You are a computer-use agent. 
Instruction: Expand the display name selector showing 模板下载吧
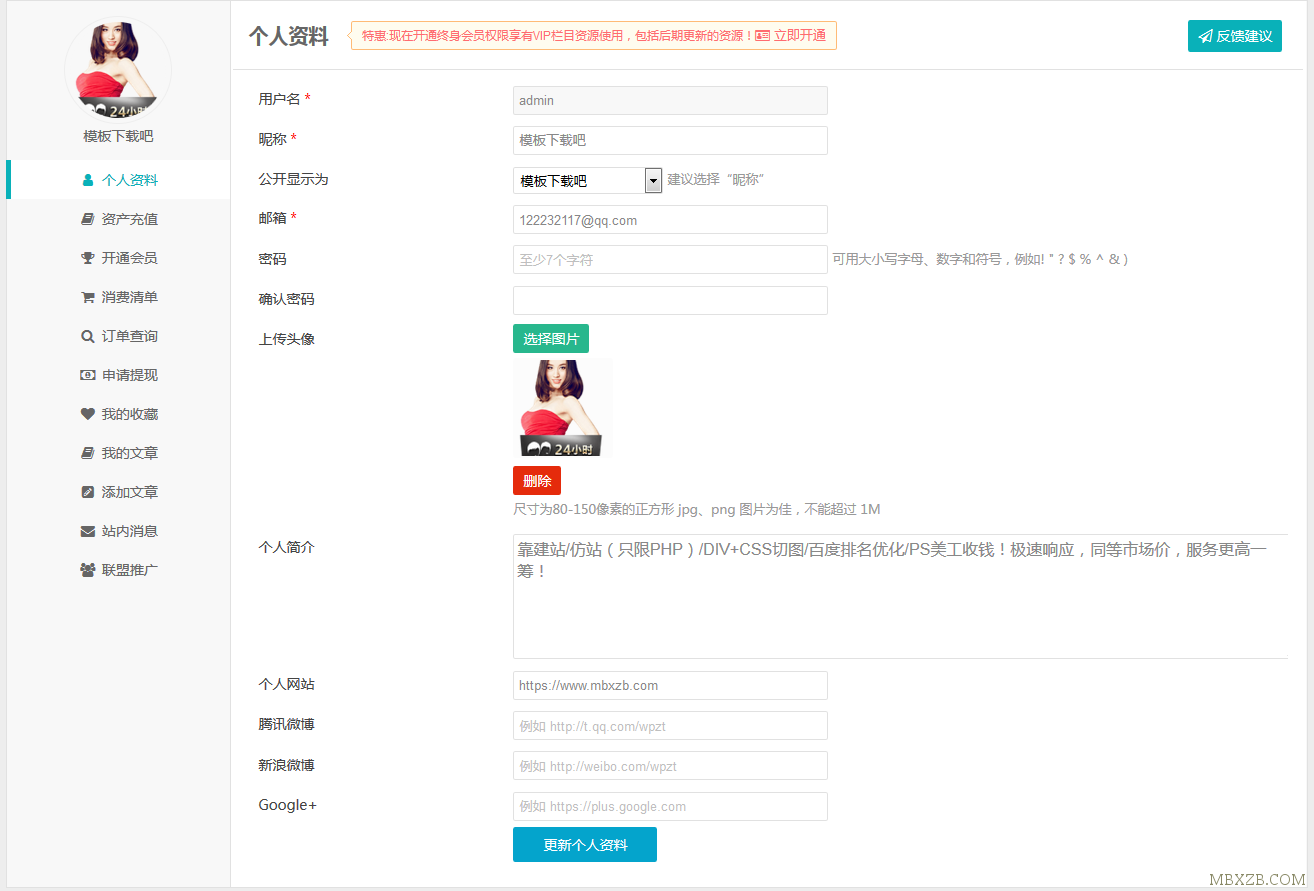click(587, 180)
